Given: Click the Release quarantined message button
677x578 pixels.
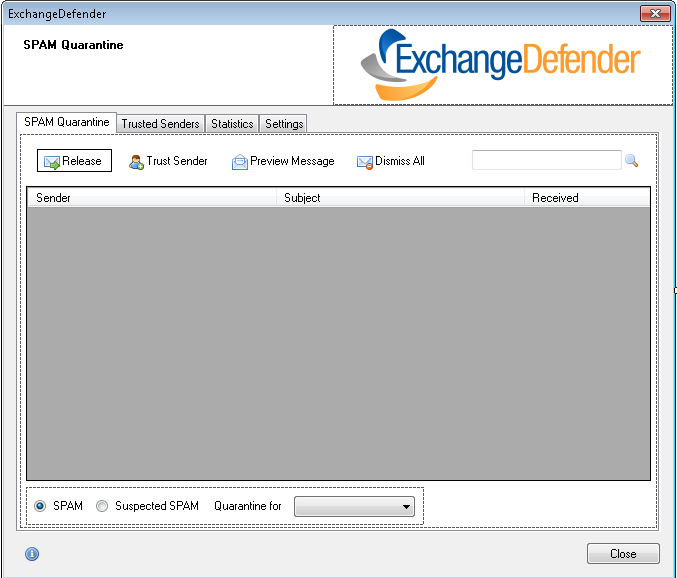Looking at the screenshot, I should [75, 161].
